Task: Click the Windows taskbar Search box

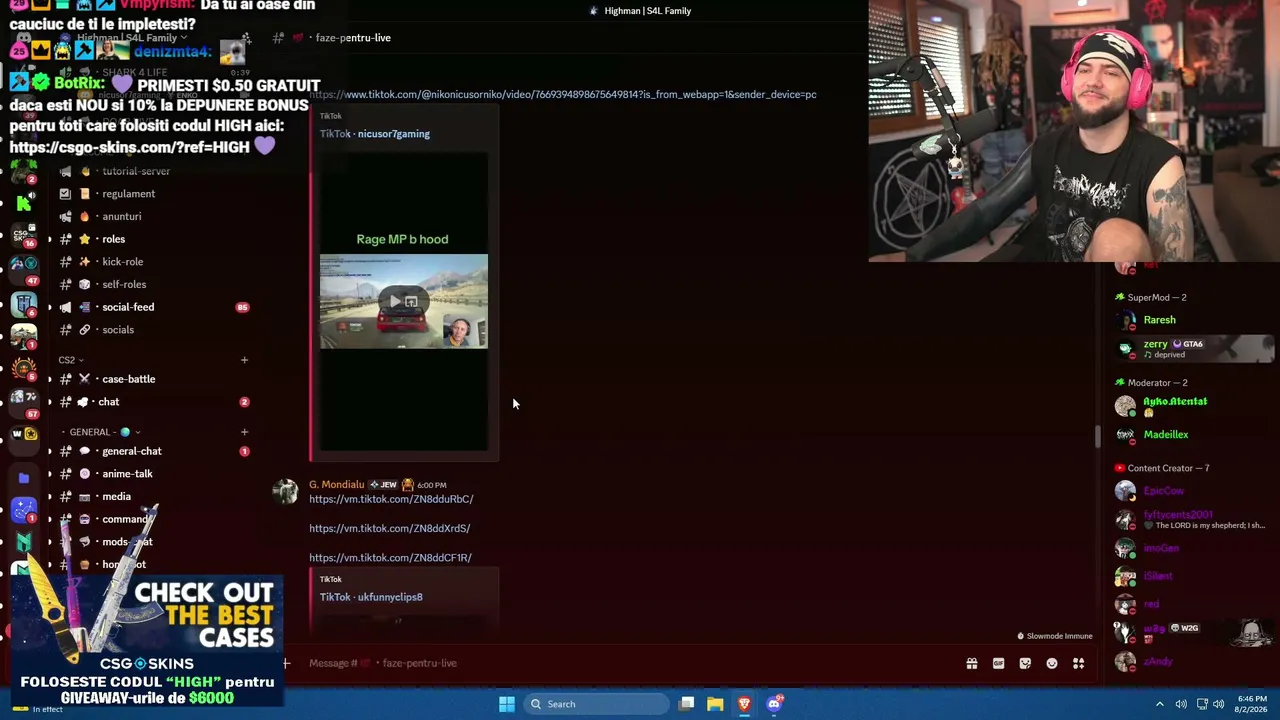Action: pyautogui.click(x=598, y=704)
